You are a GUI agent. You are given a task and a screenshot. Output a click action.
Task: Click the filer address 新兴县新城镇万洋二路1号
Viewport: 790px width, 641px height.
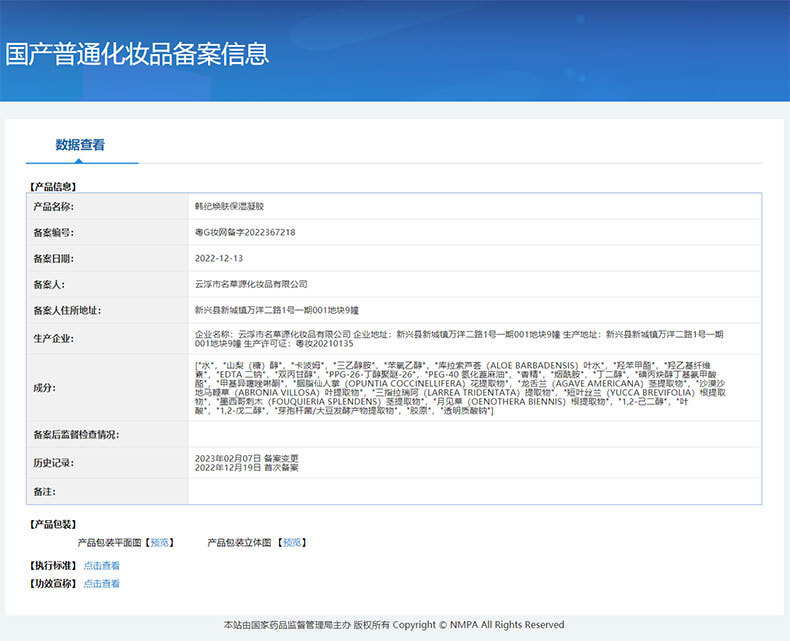coord(277,310)
